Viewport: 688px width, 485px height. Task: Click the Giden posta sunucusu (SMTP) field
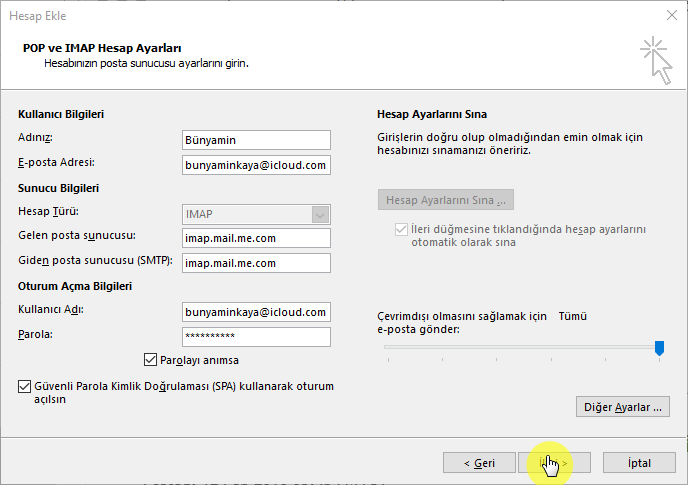coord(256,263)
